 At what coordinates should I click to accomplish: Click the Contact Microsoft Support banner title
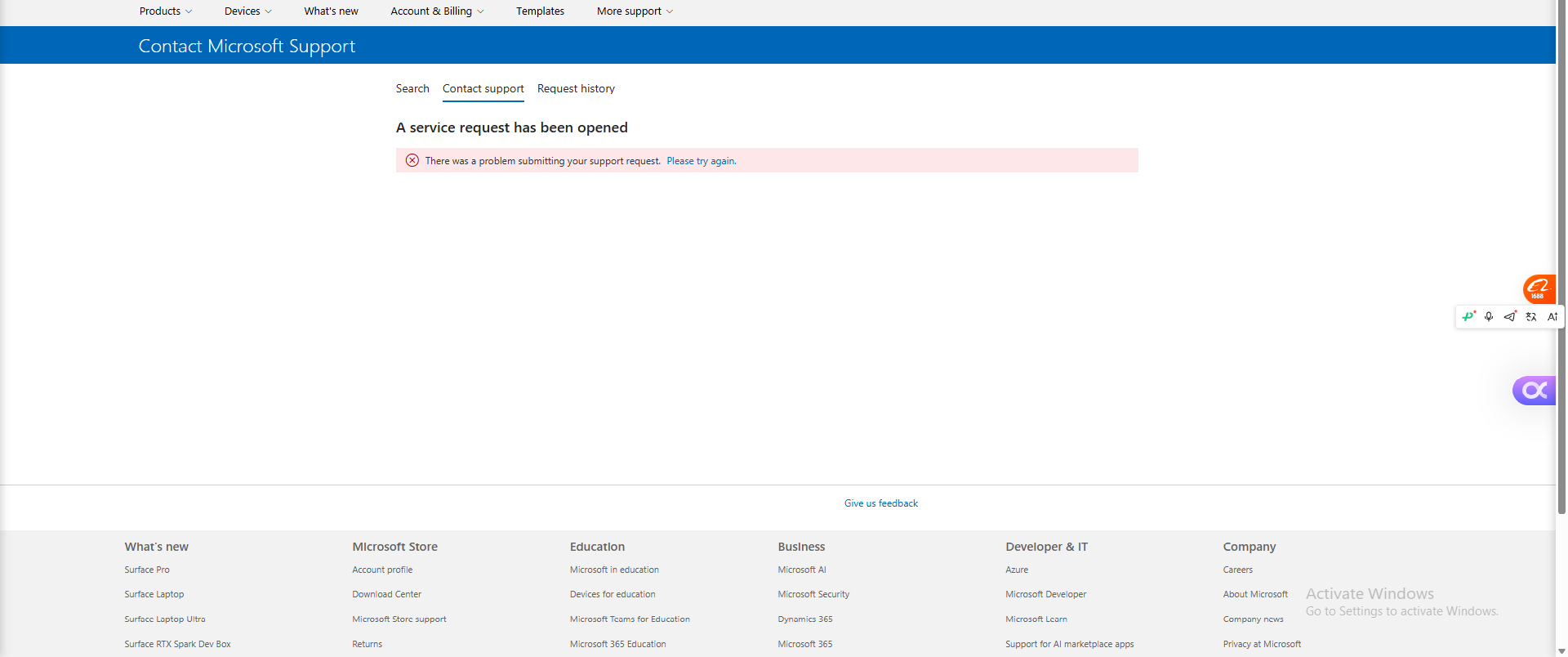tap(247, 46)
